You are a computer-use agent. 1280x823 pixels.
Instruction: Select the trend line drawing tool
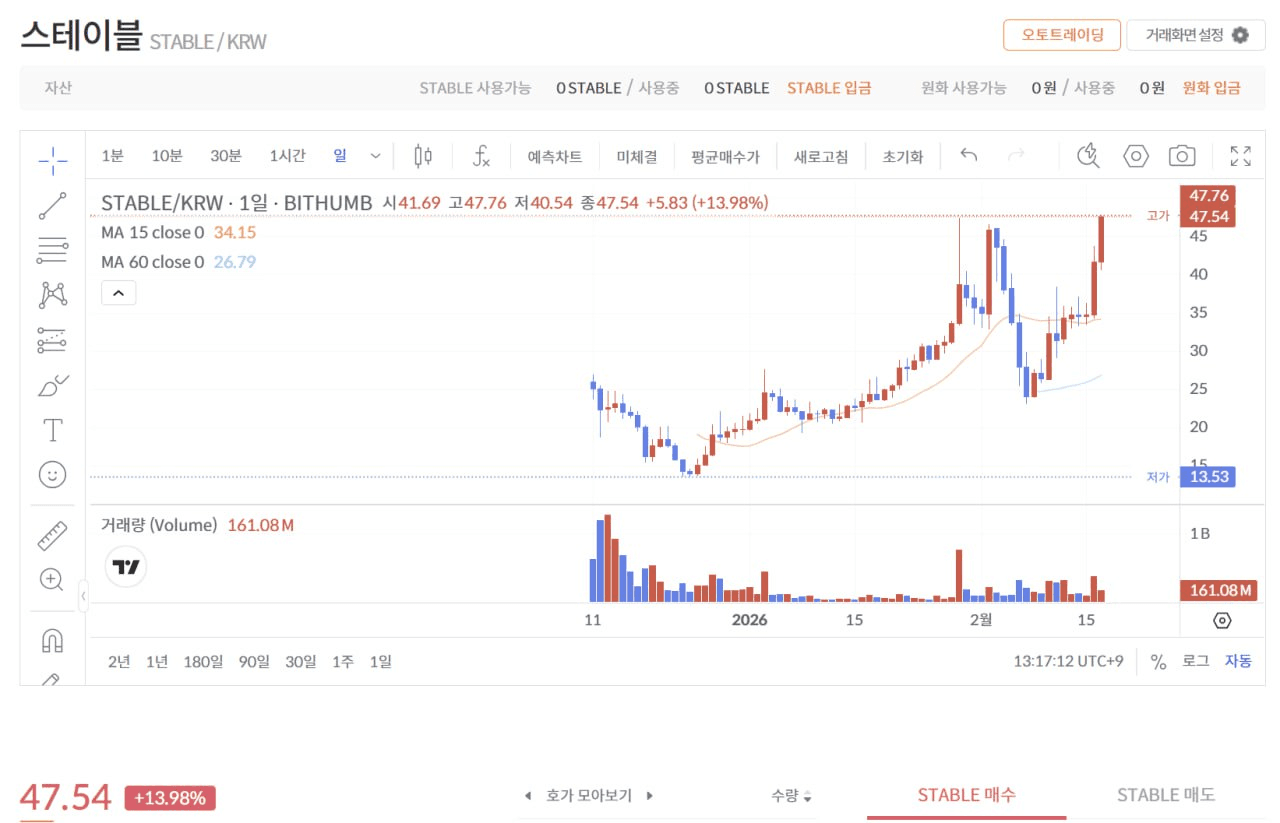pos(52,205)
